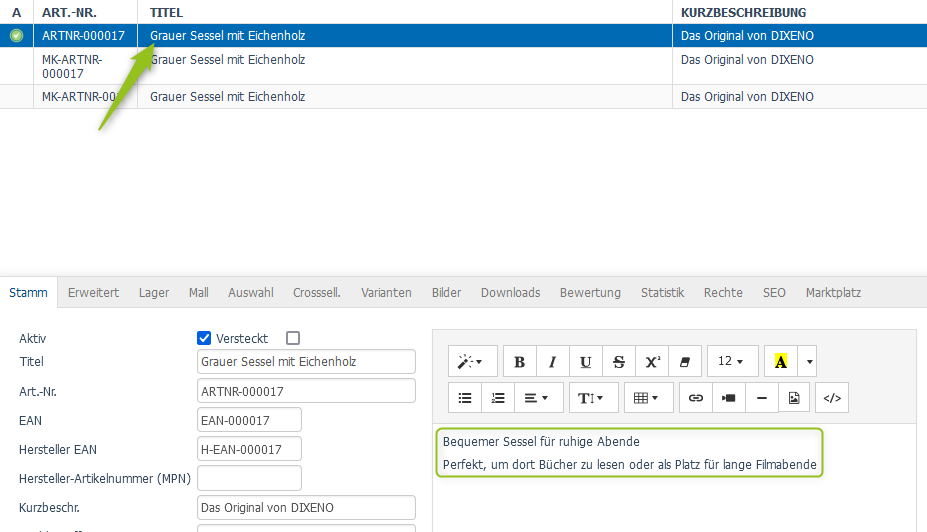
Task: Open the Crosssell. tab
Action: (x=317, y=293)
